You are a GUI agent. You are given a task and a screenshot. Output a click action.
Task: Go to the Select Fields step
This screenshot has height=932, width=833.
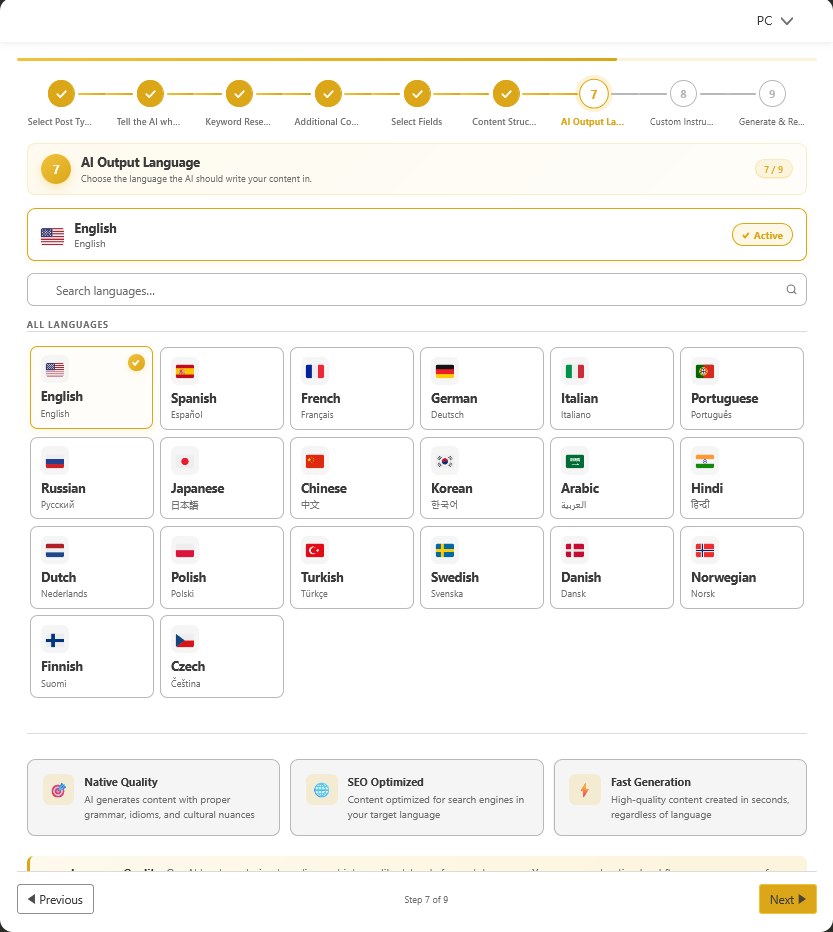click(416, 93)
